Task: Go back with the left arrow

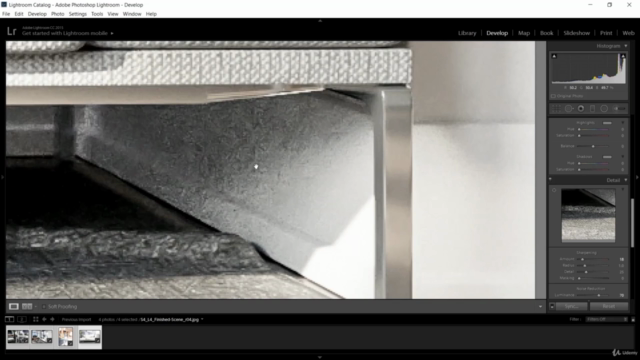Action: coord(44,320)
